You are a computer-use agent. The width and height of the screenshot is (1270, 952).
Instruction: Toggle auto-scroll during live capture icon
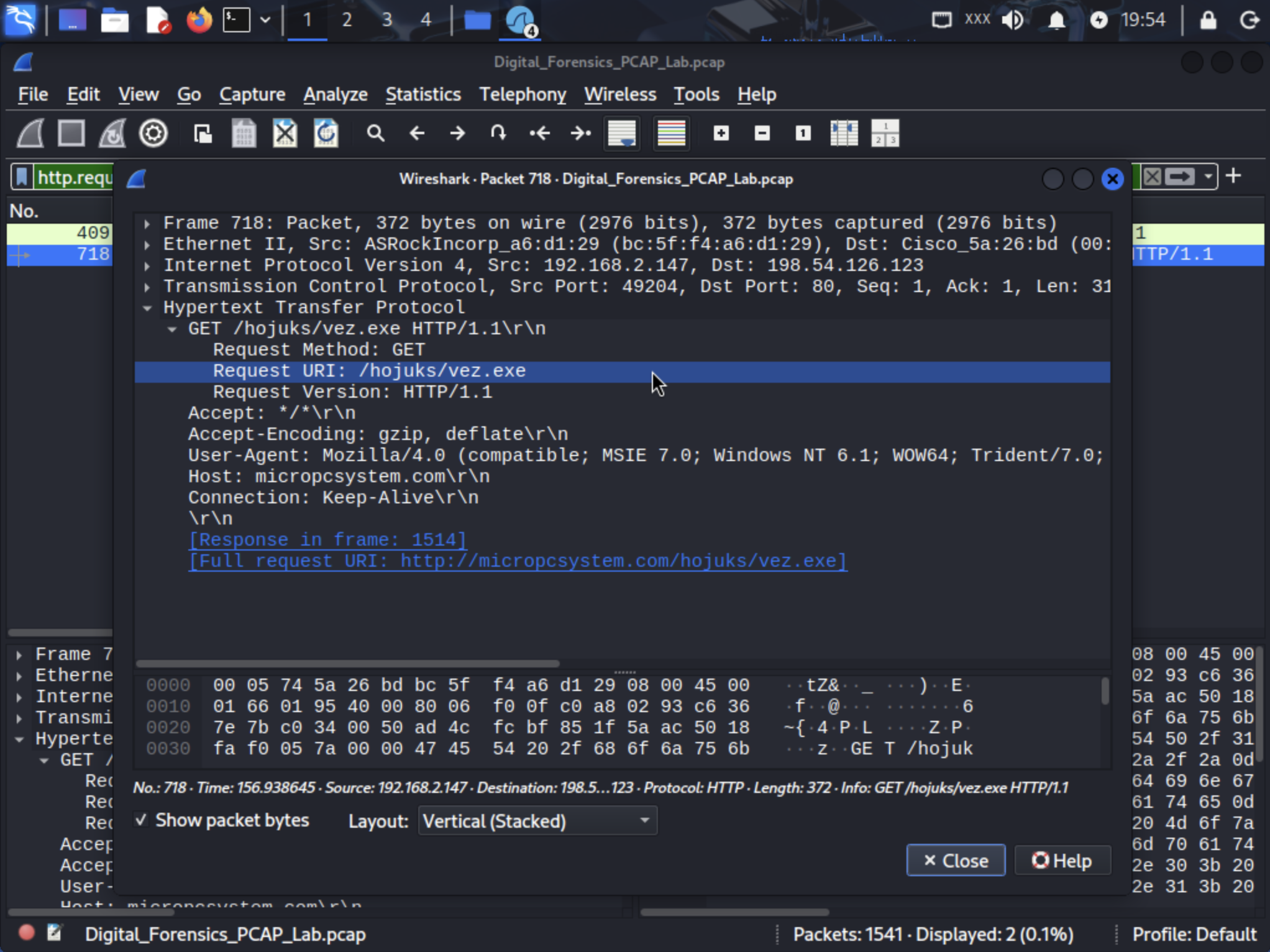point(621,133)
